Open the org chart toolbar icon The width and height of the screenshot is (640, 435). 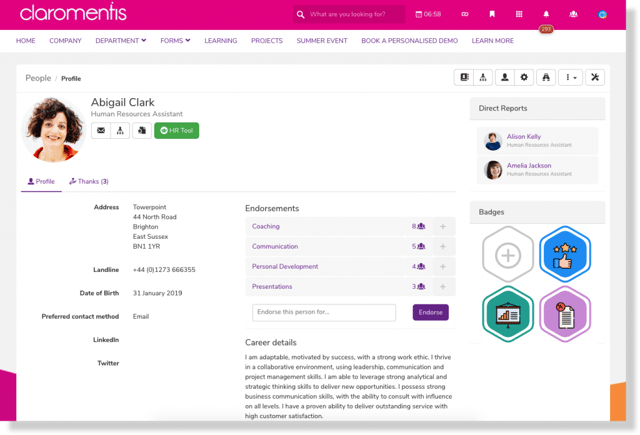tap(483, 77)
